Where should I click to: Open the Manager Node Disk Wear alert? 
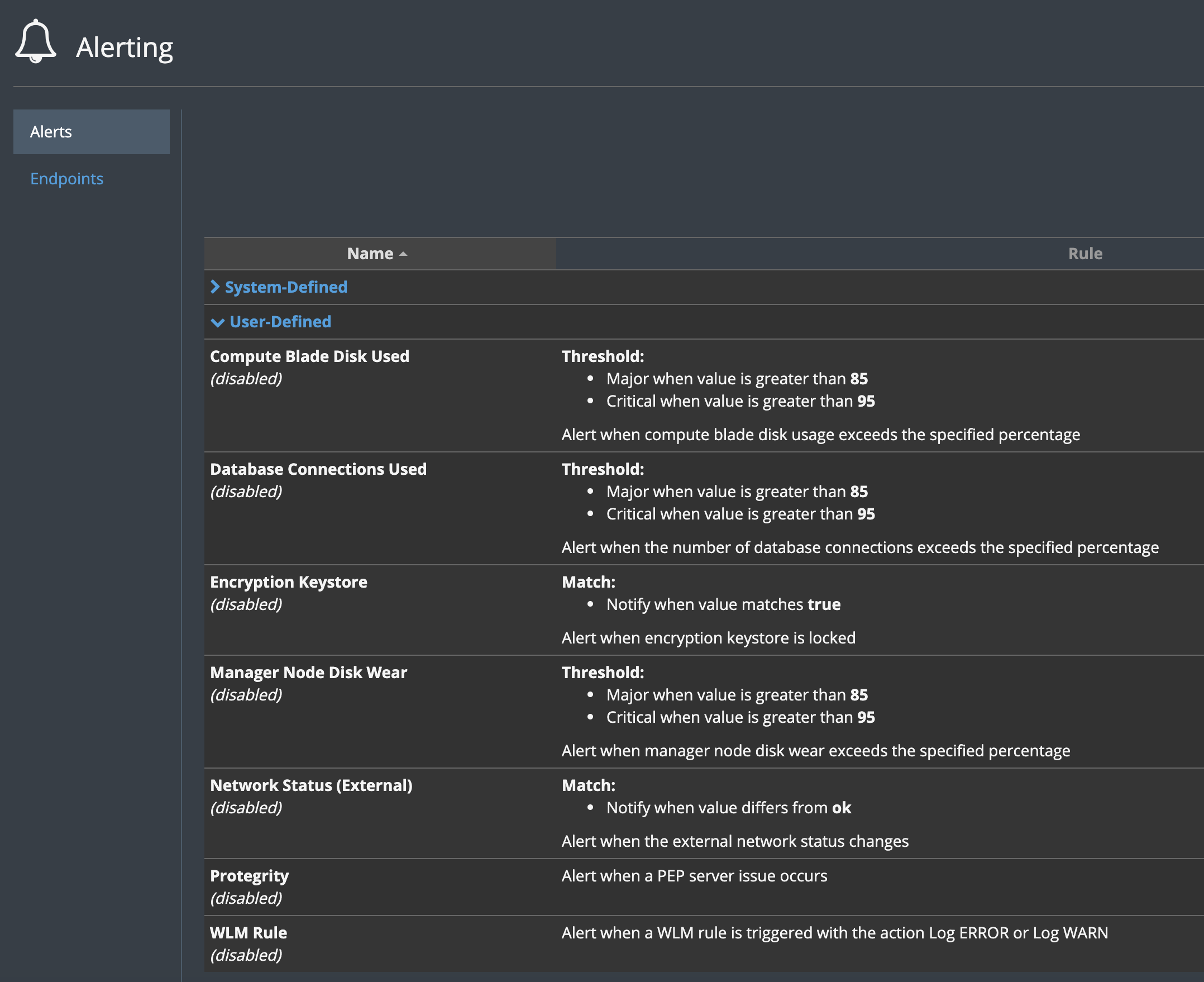pyautogui.click(x=308, y=673)
